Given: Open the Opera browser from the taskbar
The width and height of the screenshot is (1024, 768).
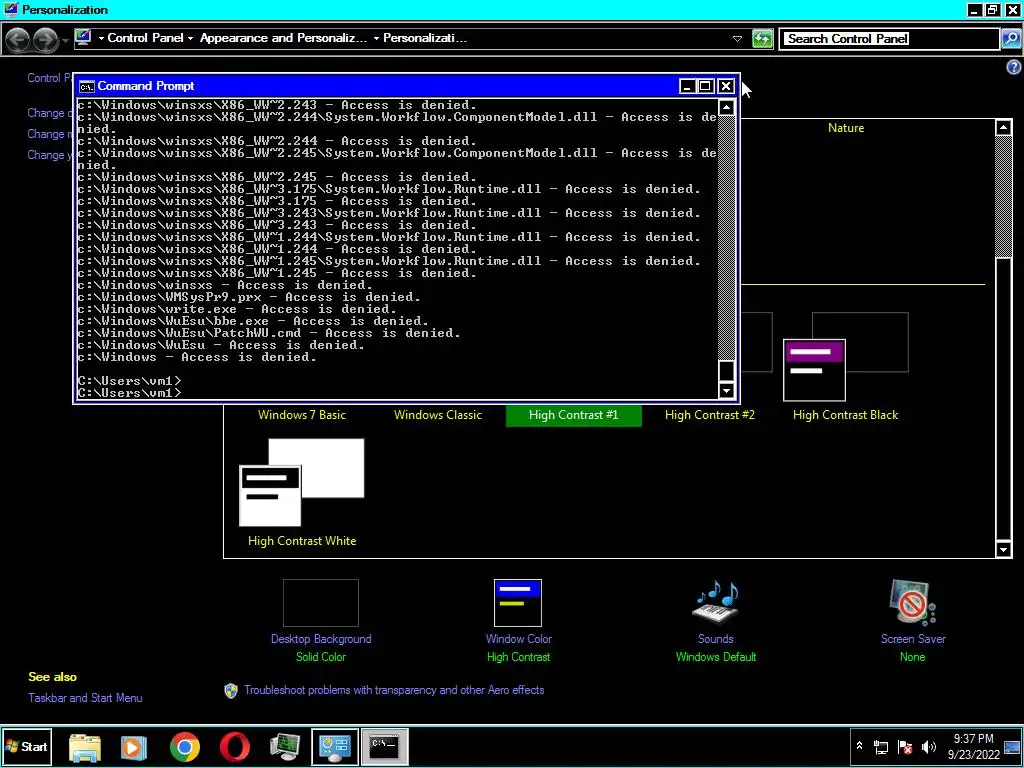Looking at the screenshot, I should (x=234, y=747).
